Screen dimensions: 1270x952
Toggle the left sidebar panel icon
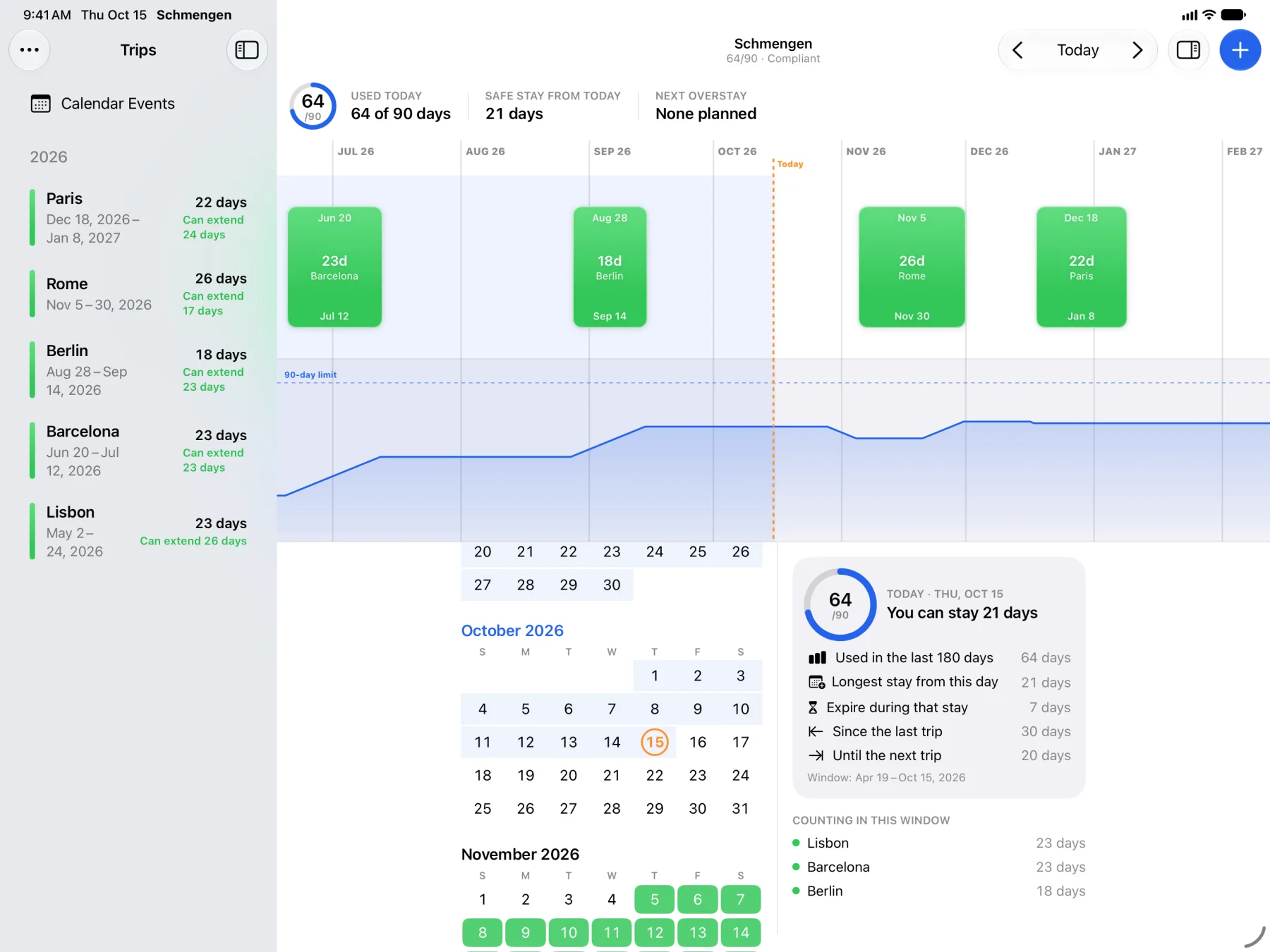click(x=247, y=50)
